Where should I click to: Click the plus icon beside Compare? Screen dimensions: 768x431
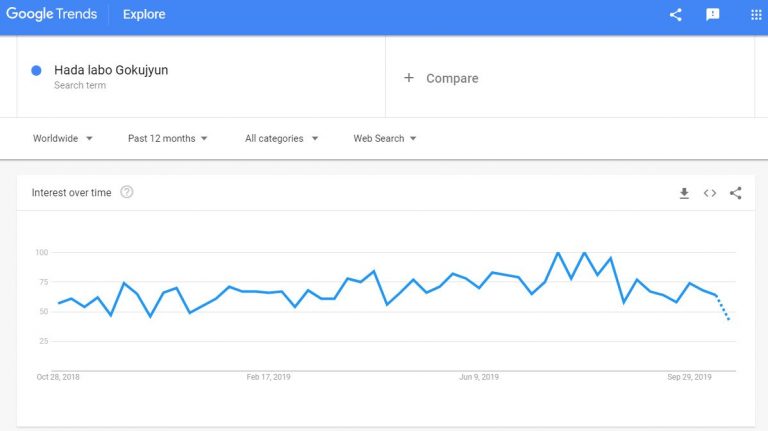click(x=409, y=78)
